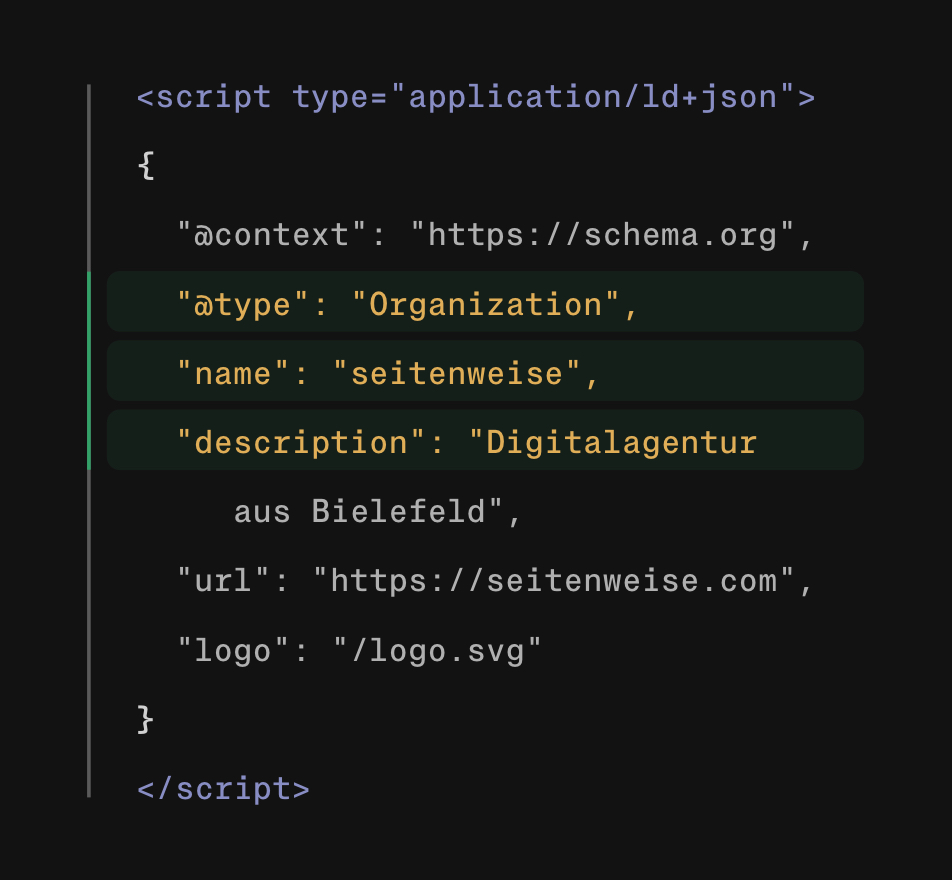Select the highlighted "description": "Digitalagentur line

tap(485, 440)
